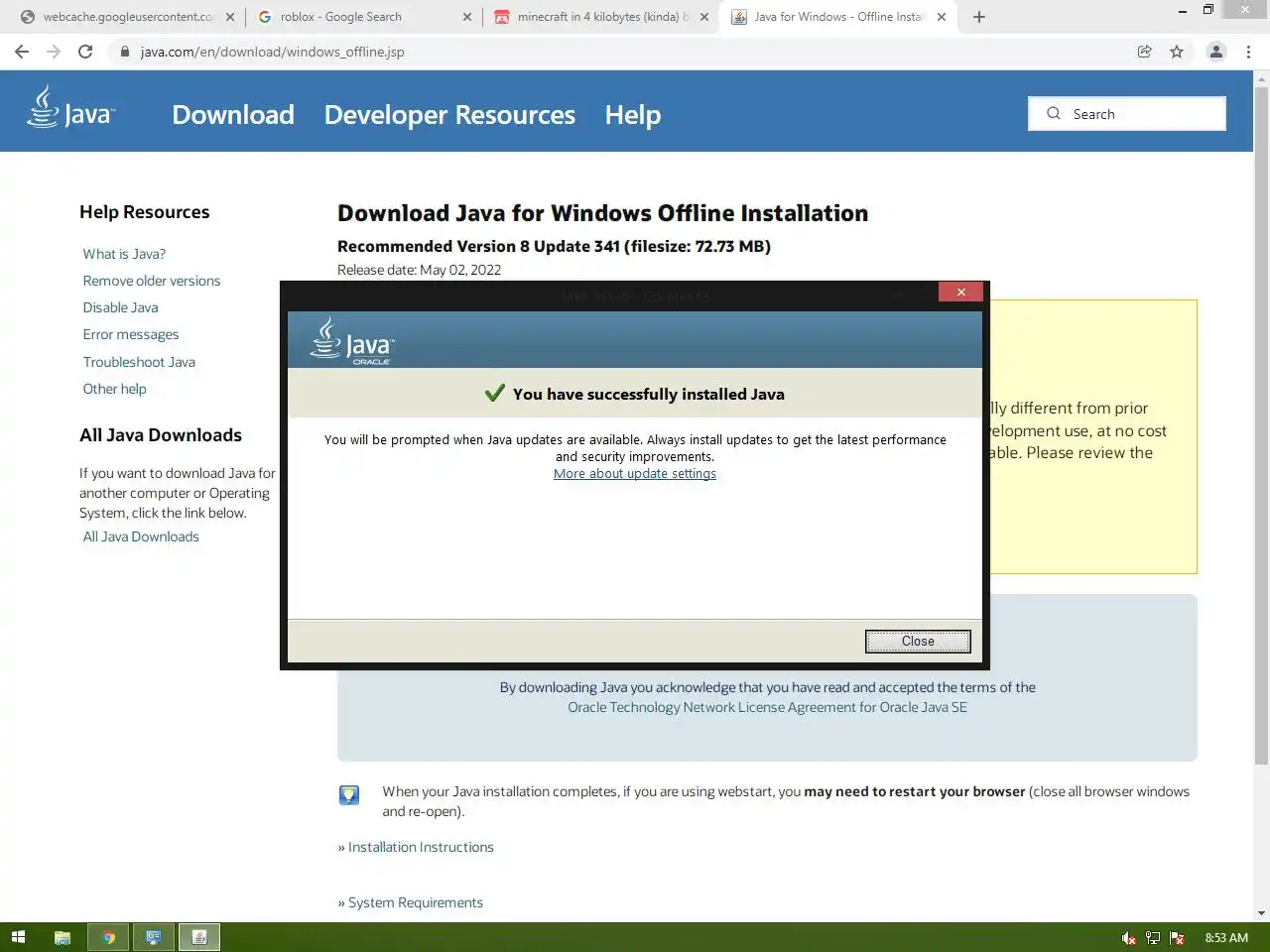This screenshot has width=1270, height=952.
Task: Close the minecraft in 4 kilobytes tab
Action: pos(704,17)
